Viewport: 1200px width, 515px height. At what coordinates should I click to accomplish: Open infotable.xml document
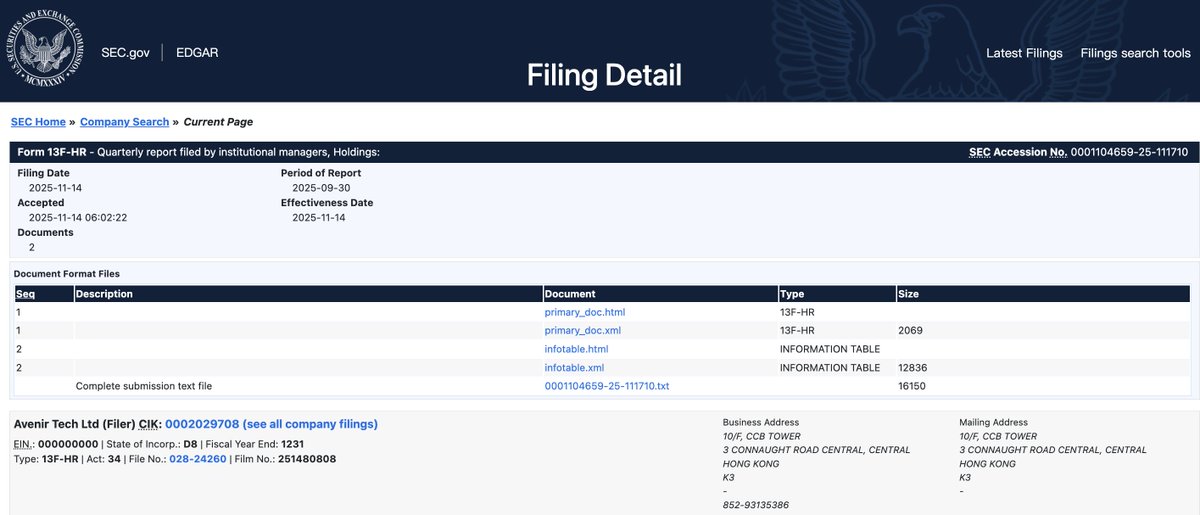point(574,367)
